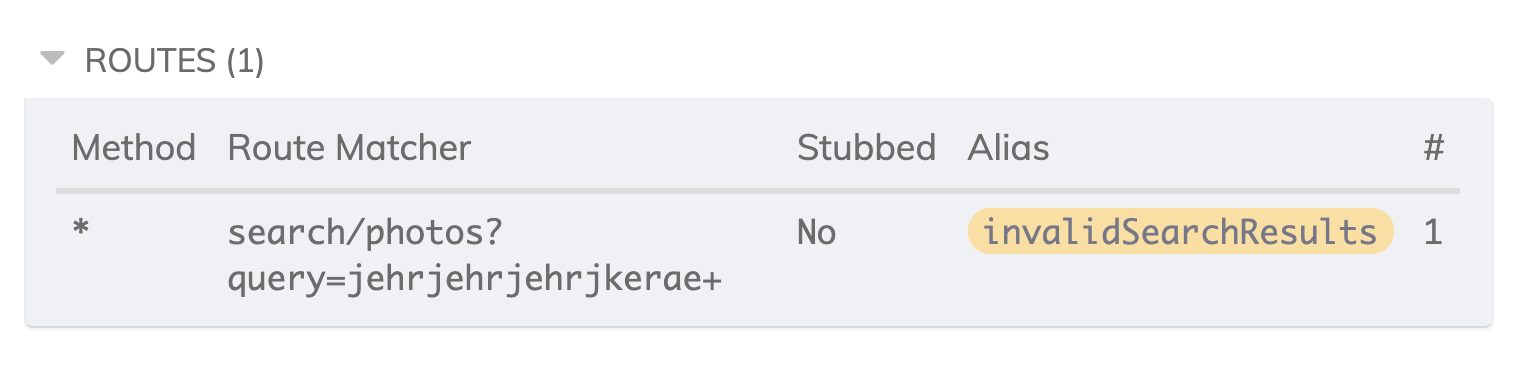
Task: Click the (1) route count in header
Action: click(245, 61)
